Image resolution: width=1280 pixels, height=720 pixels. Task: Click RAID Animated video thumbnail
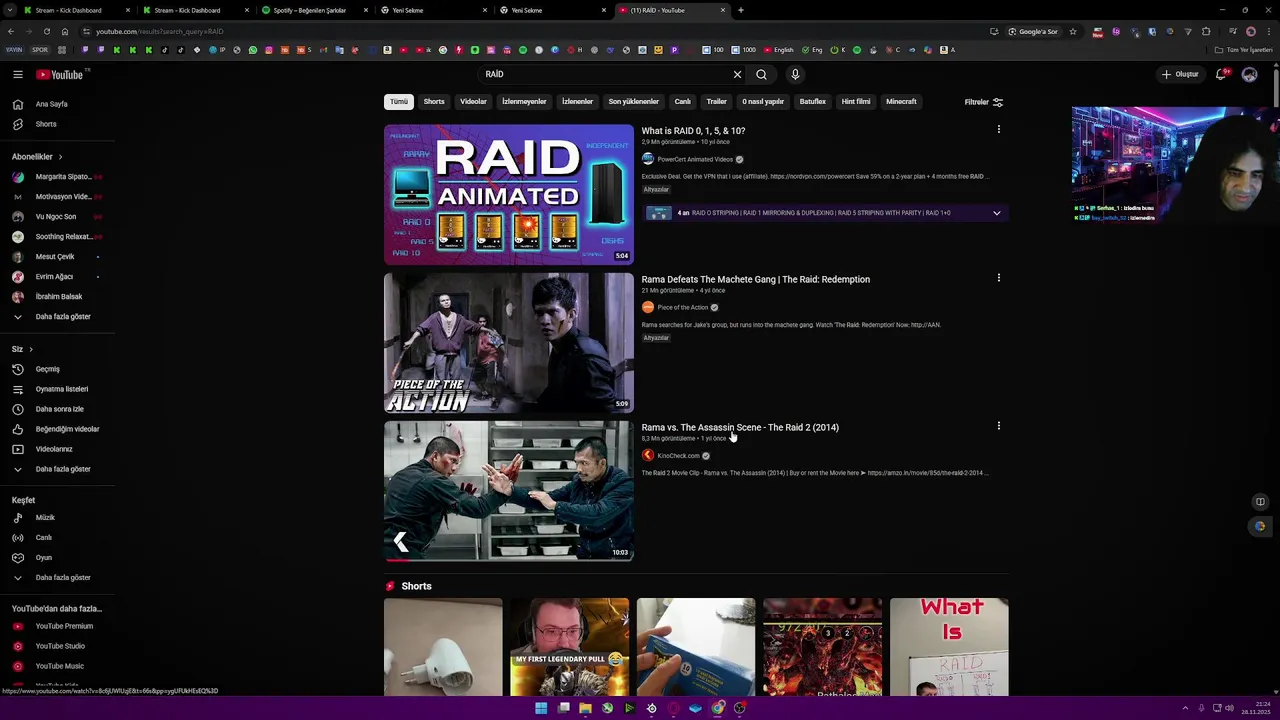[509, 194]
